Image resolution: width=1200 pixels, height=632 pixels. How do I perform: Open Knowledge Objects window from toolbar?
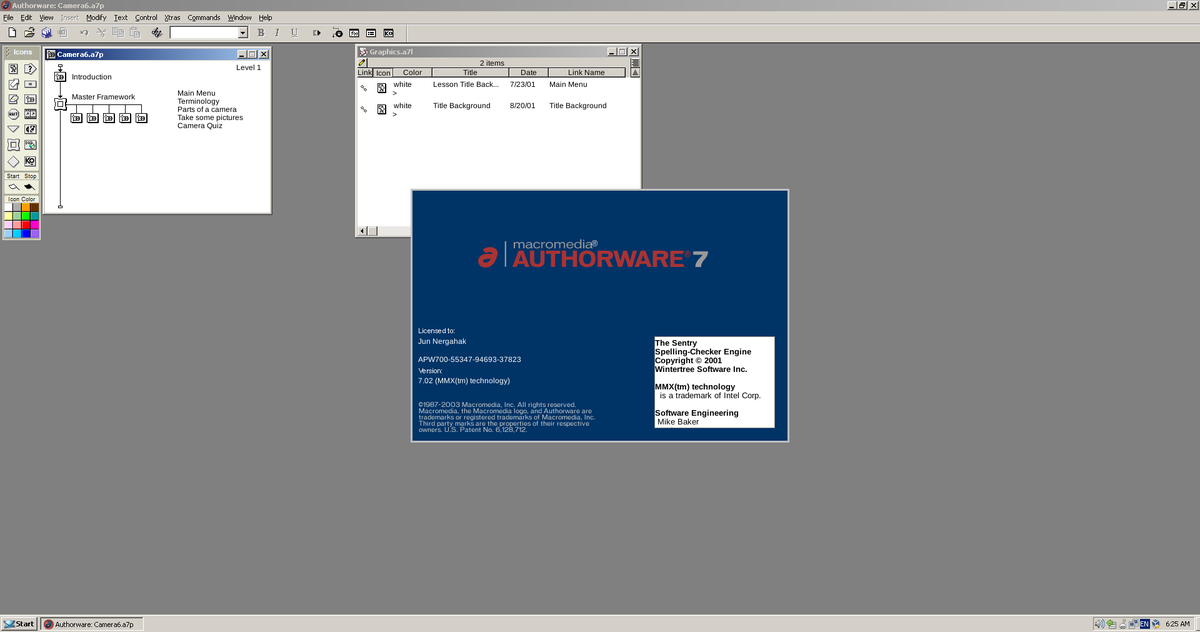click(388, 32)
